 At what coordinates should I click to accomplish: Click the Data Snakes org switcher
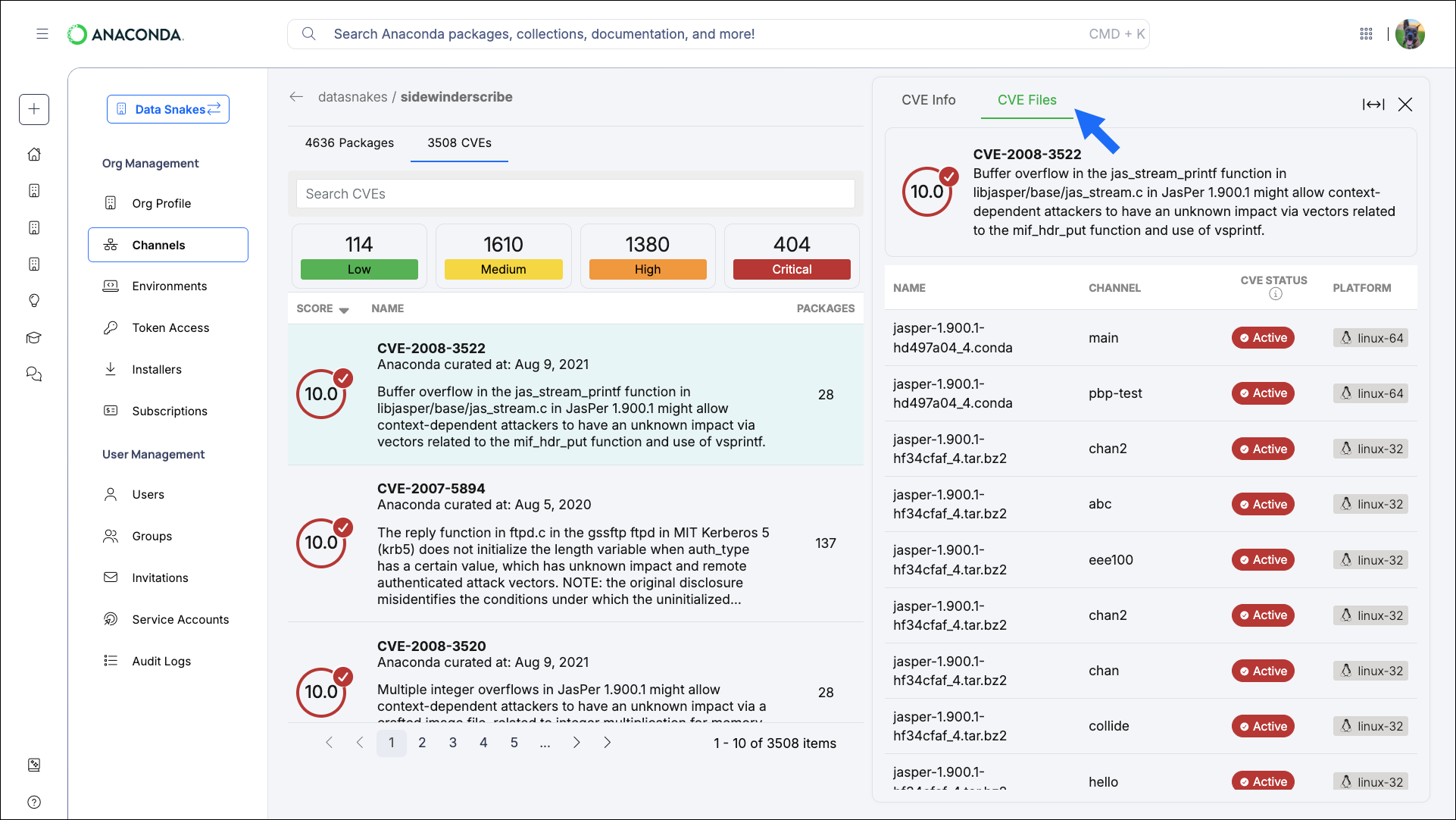(x=167, y=109)
